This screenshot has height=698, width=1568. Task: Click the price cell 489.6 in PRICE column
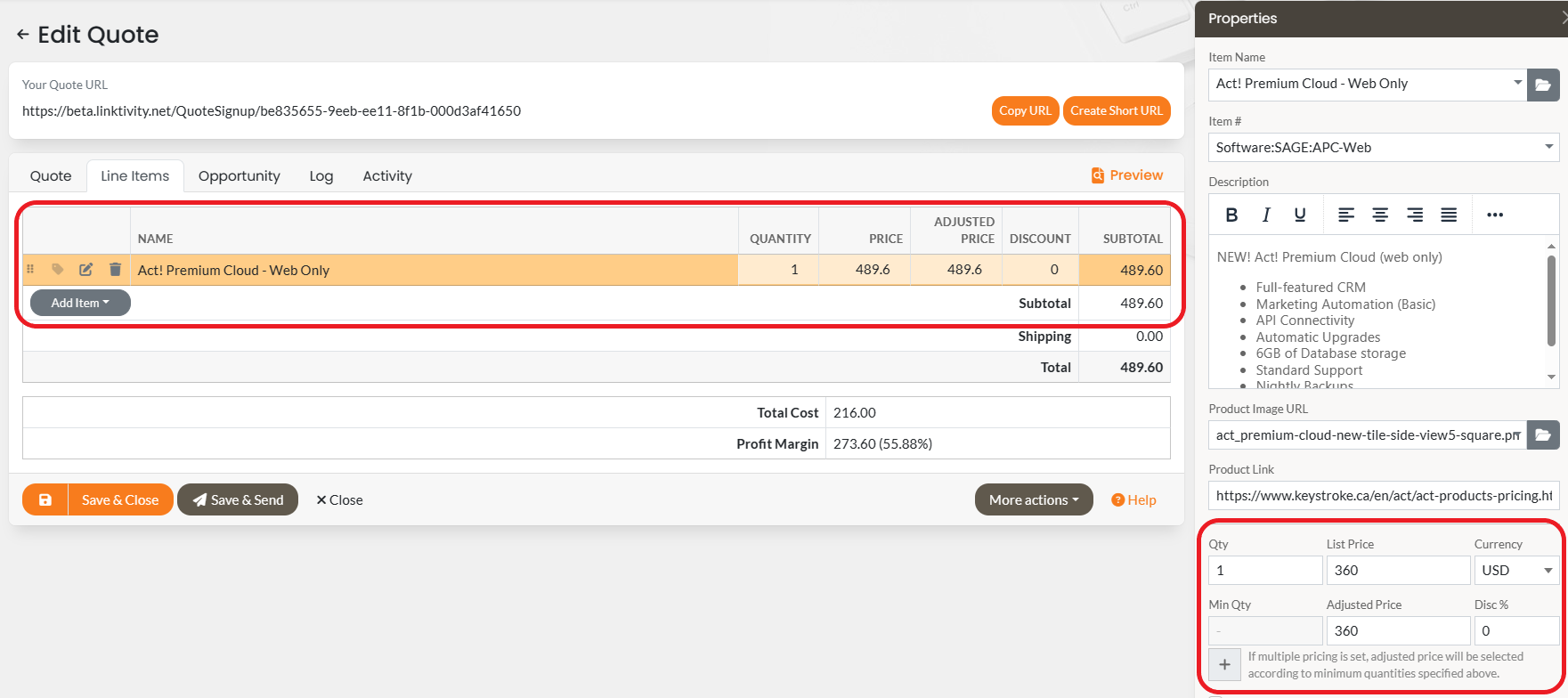click(865, 270)
